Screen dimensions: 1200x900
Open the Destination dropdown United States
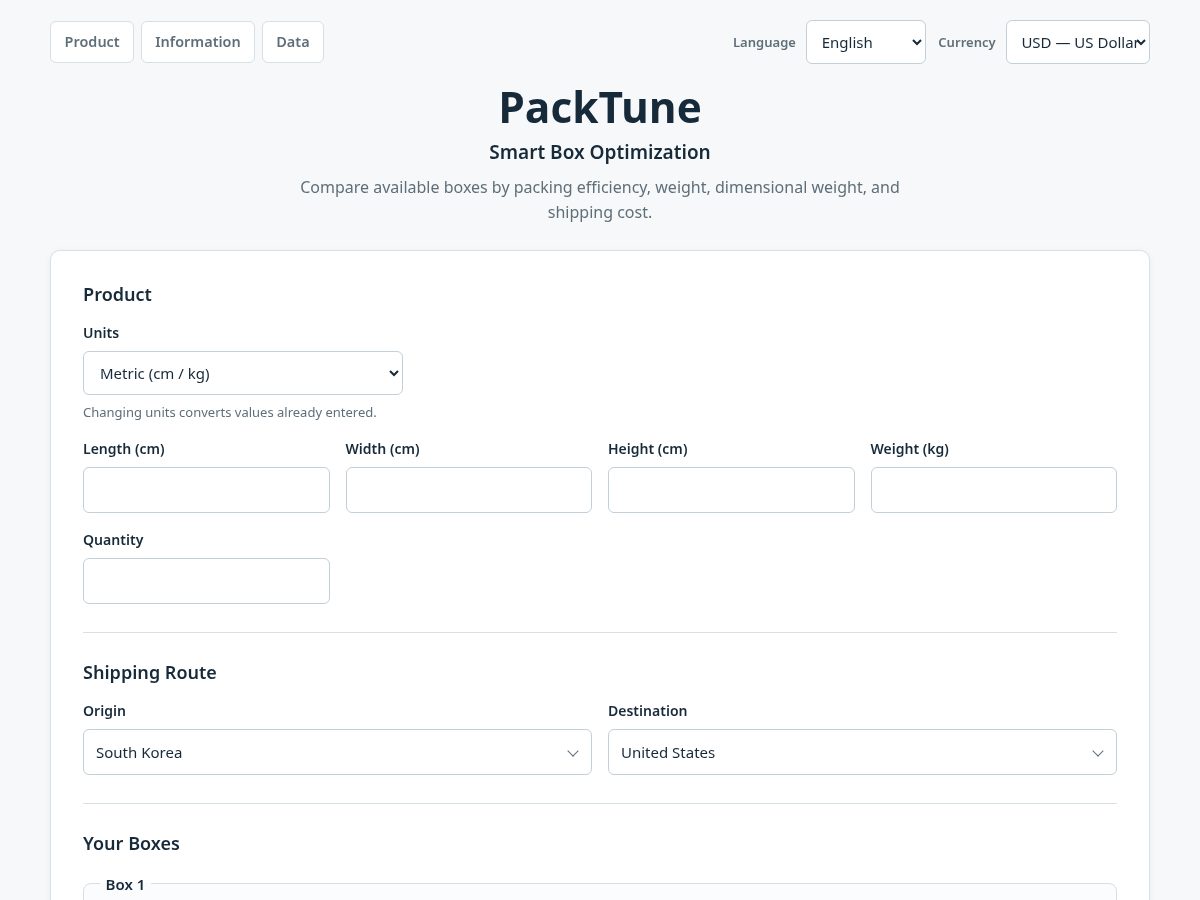862,752
